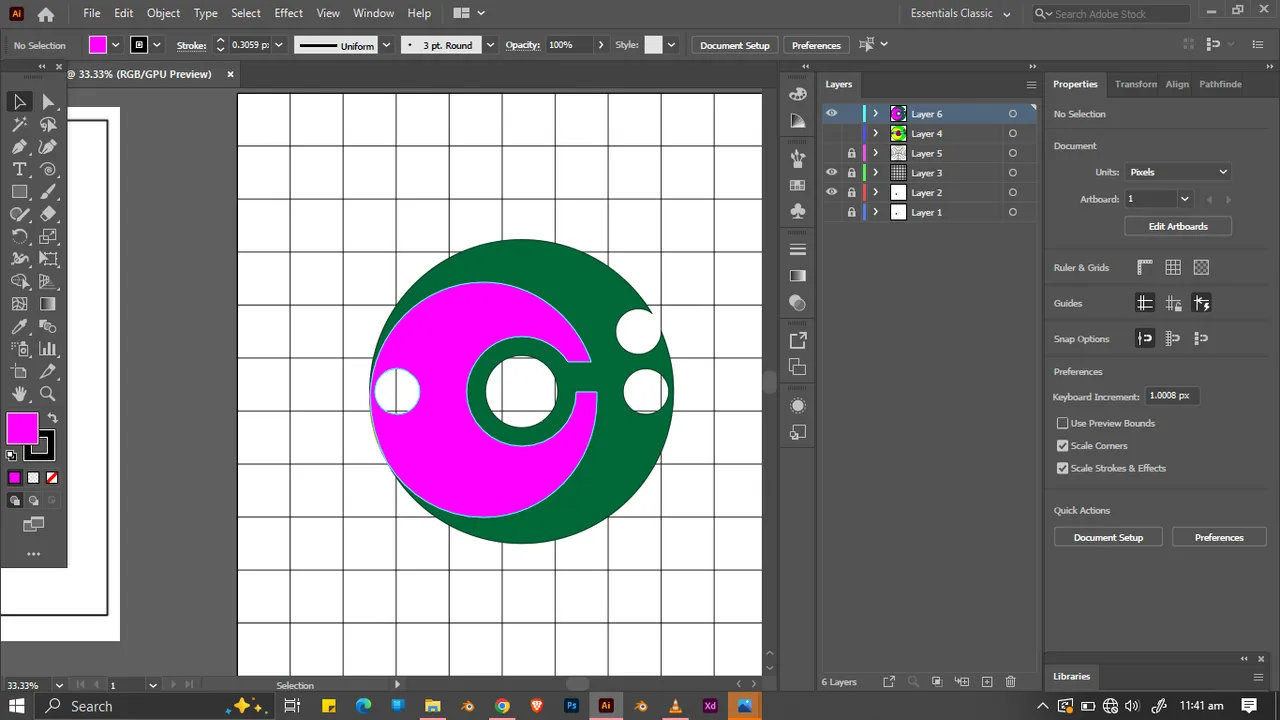
Task: Select the Pen tool
Action: click(x=19, y=147)
